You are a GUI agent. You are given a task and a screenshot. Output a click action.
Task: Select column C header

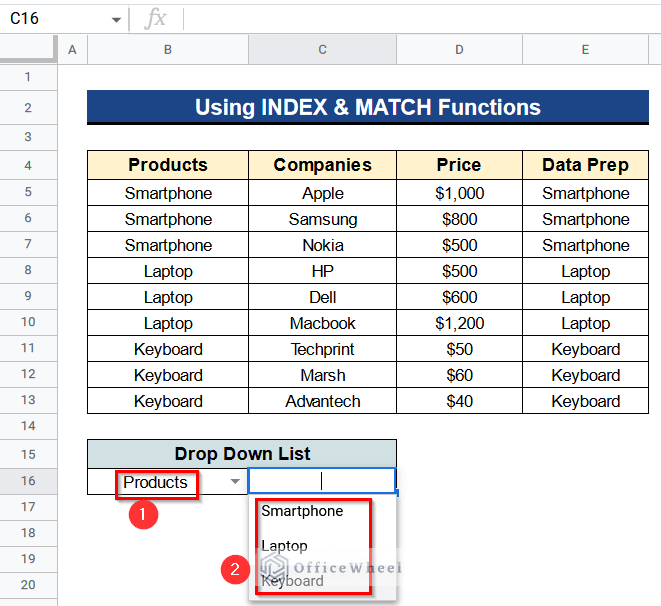pyautogui.click(x=322, y=49)
